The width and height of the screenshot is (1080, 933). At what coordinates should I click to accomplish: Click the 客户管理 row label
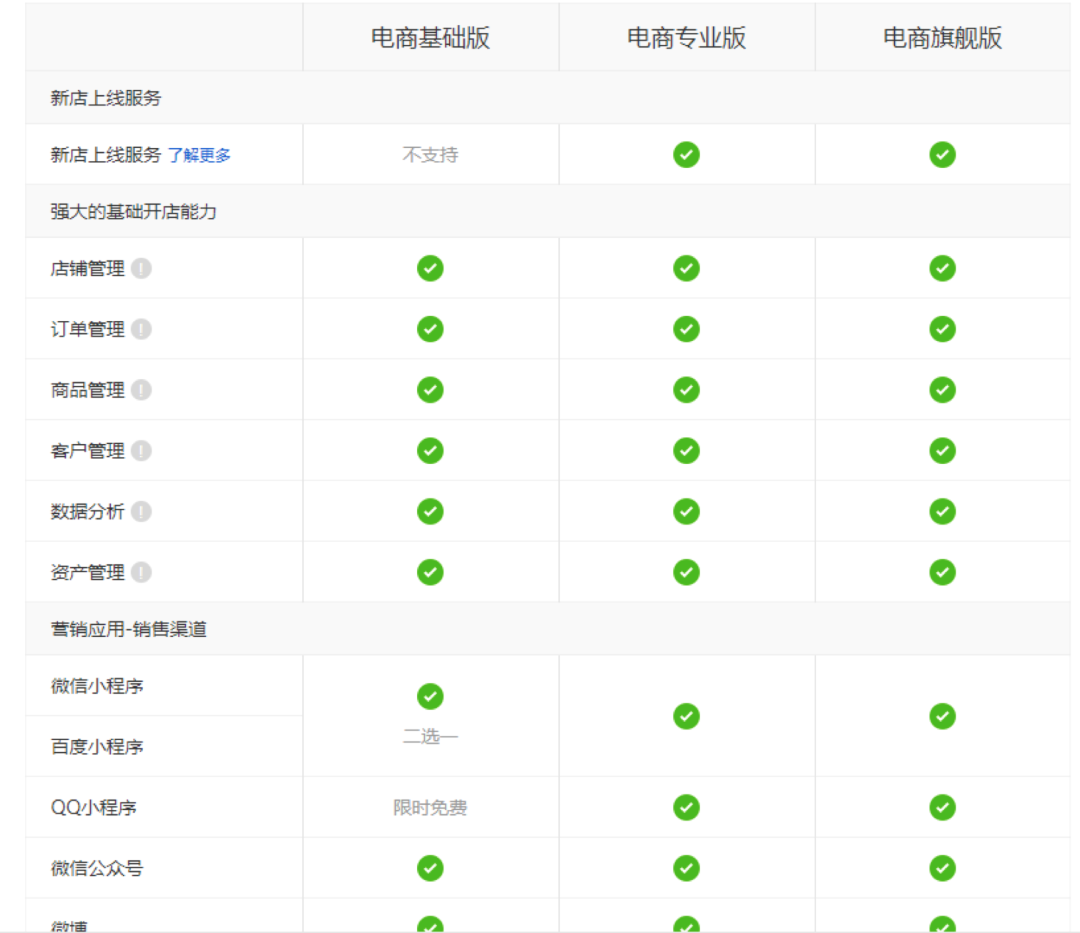pyautogui.click(x=87, y=451)
